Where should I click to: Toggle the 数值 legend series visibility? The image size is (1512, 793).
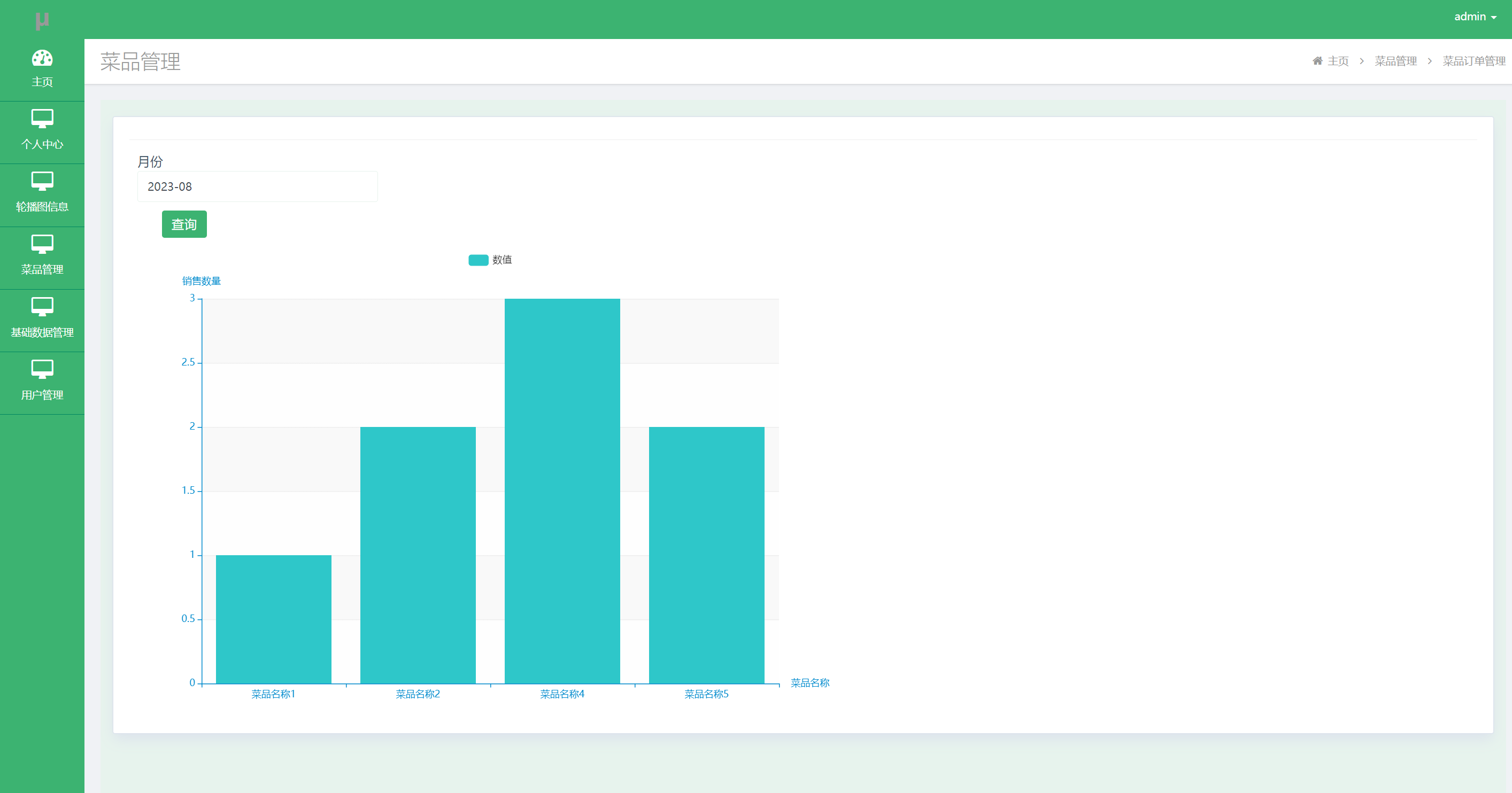point(502,260)
